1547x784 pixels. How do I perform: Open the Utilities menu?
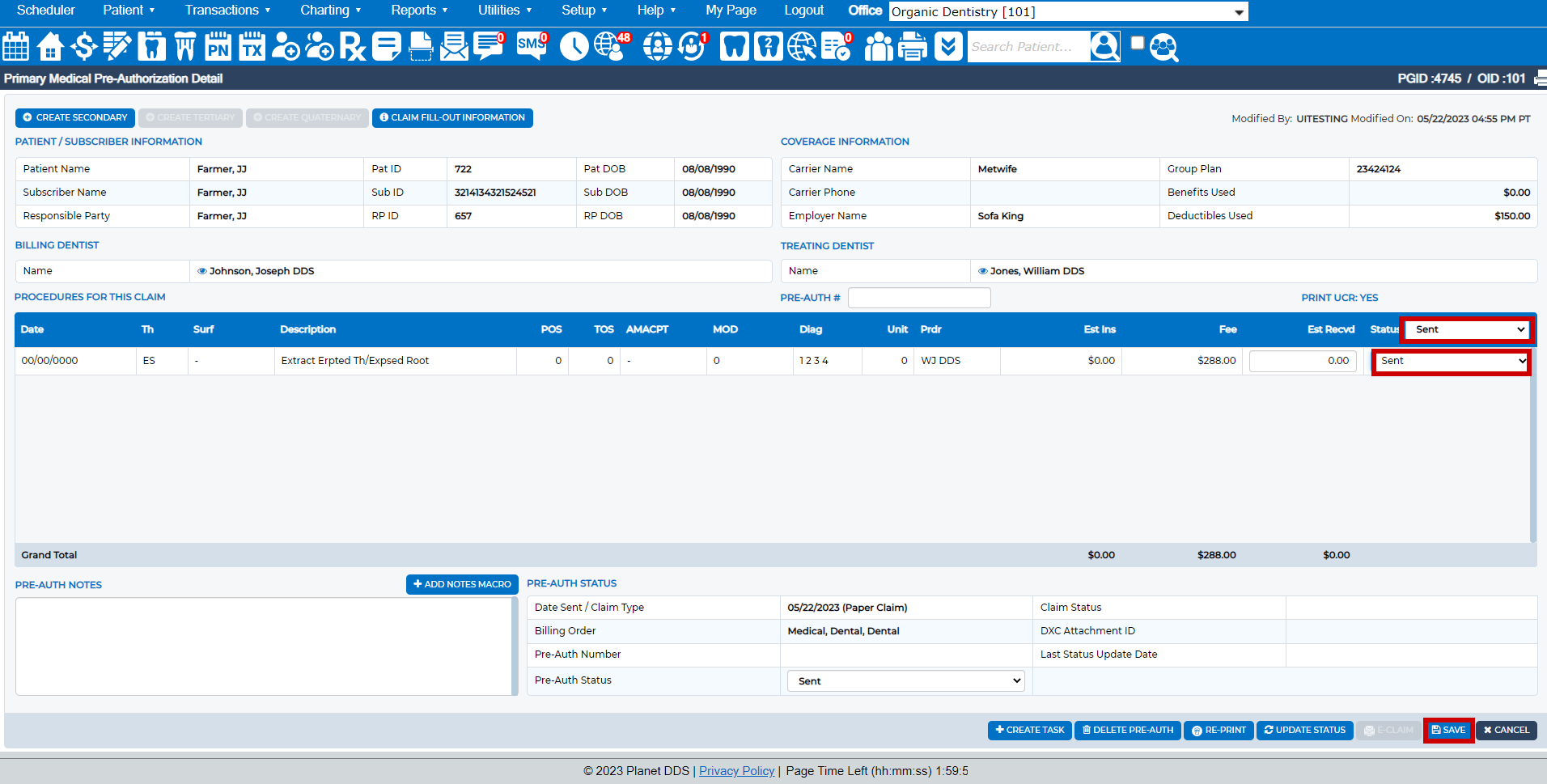tap(504, 10)
